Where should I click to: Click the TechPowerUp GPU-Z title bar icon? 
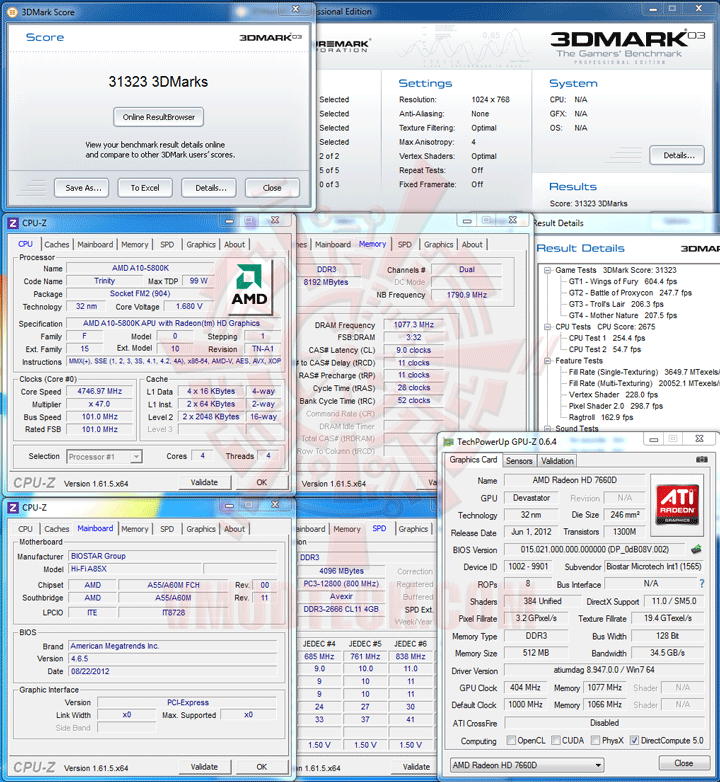448,442
